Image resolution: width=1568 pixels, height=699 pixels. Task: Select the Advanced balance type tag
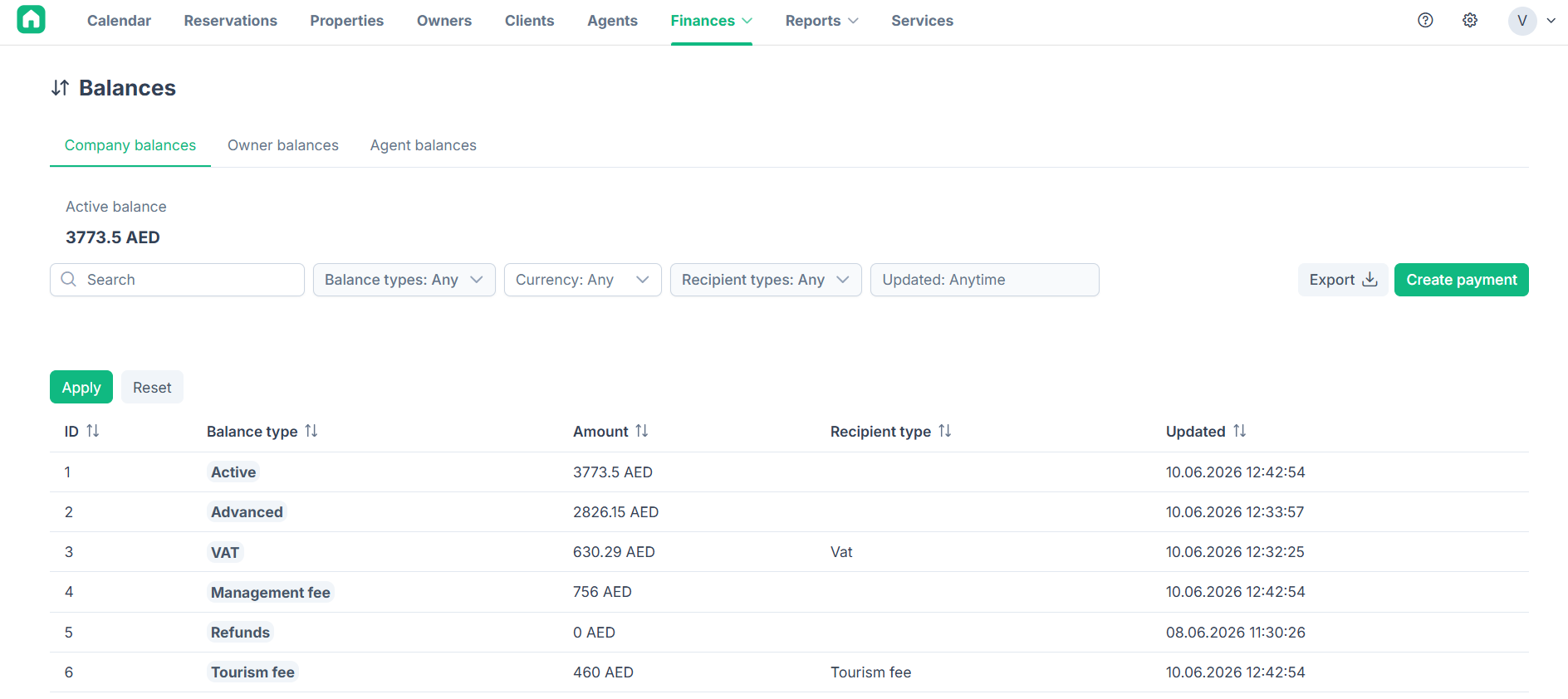247,512
